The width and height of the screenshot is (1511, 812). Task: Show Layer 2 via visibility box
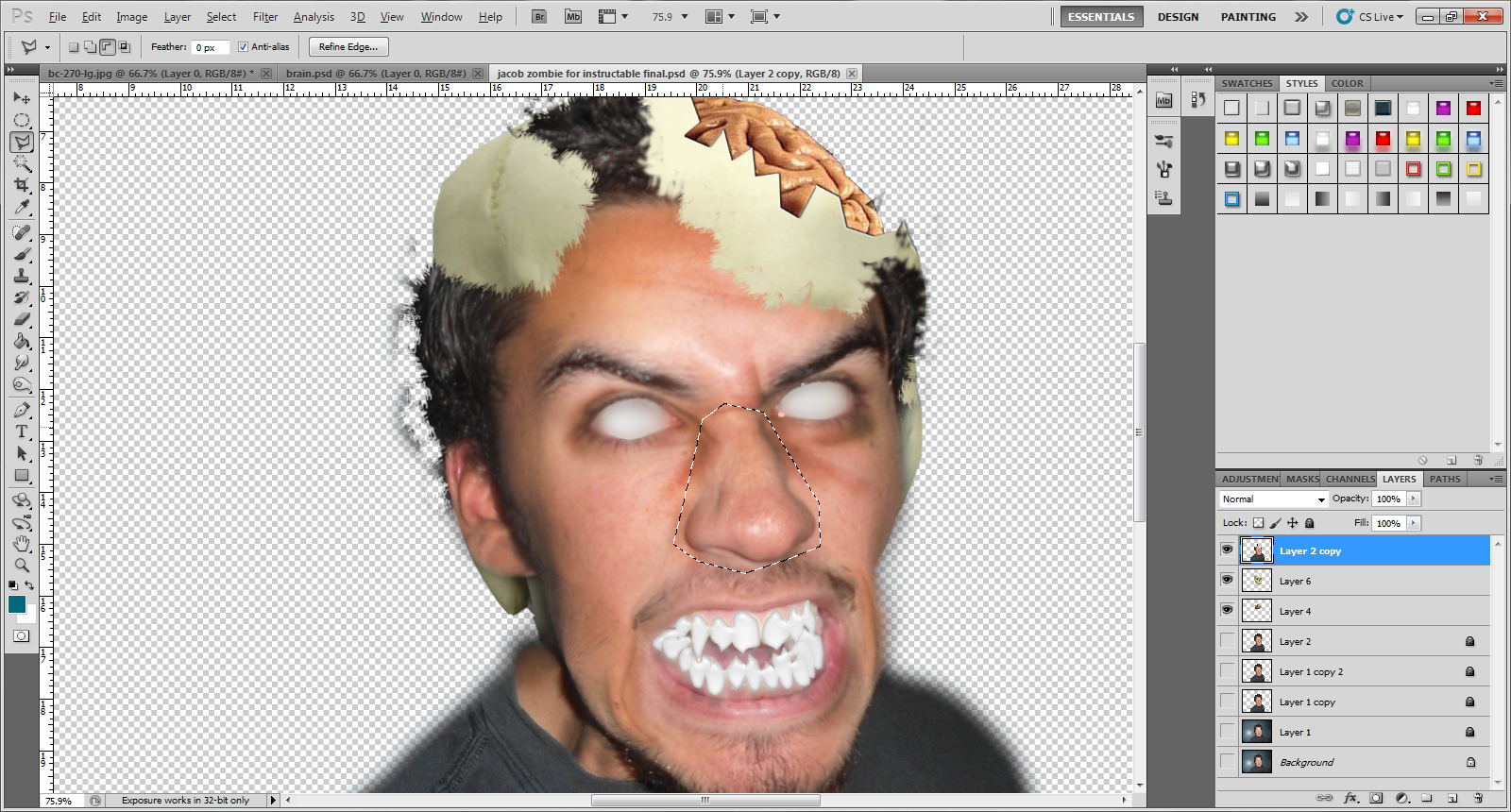(x=1227, y=640)
